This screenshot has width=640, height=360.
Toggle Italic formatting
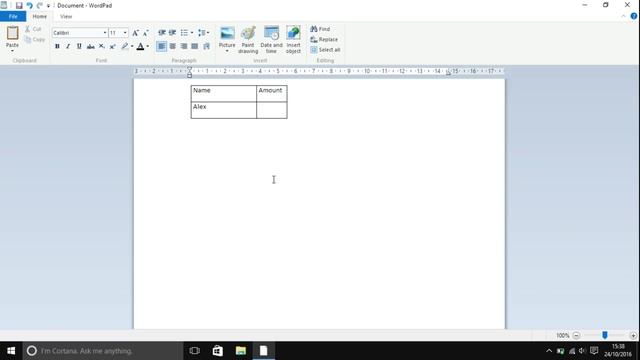68,47
